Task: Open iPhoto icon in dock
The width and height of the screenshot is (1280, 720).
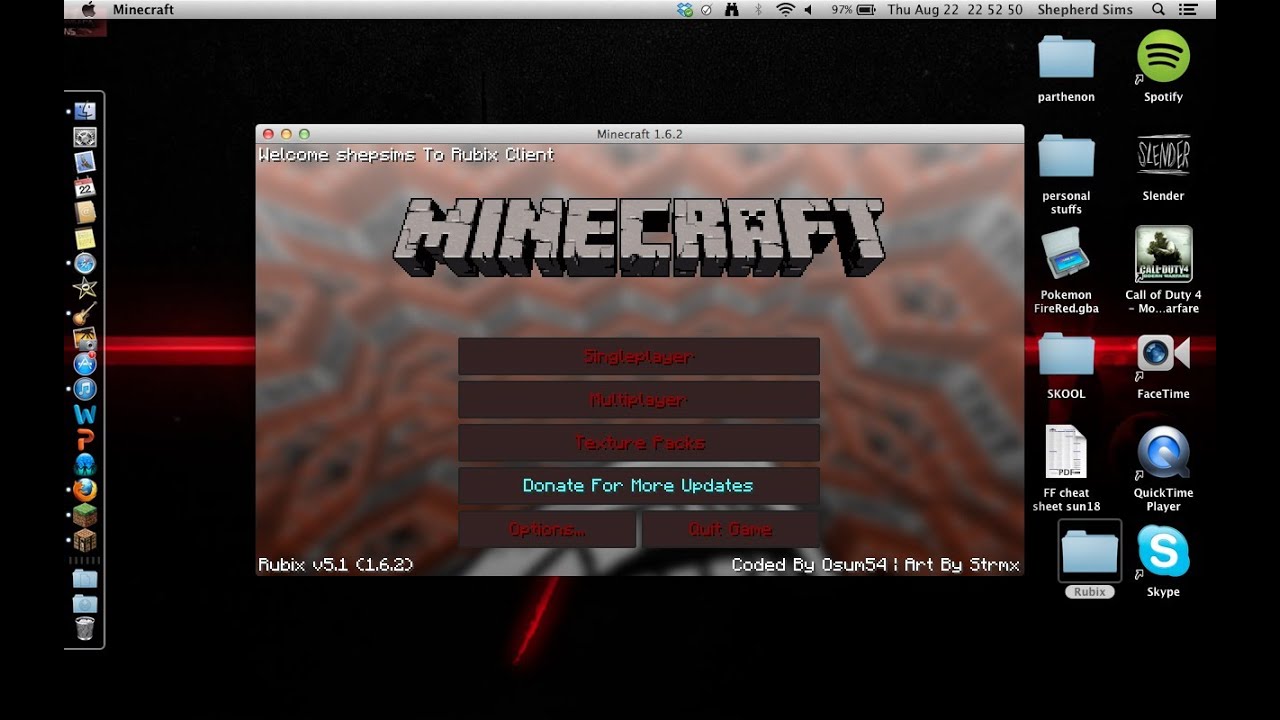Action: pos(85,339)
